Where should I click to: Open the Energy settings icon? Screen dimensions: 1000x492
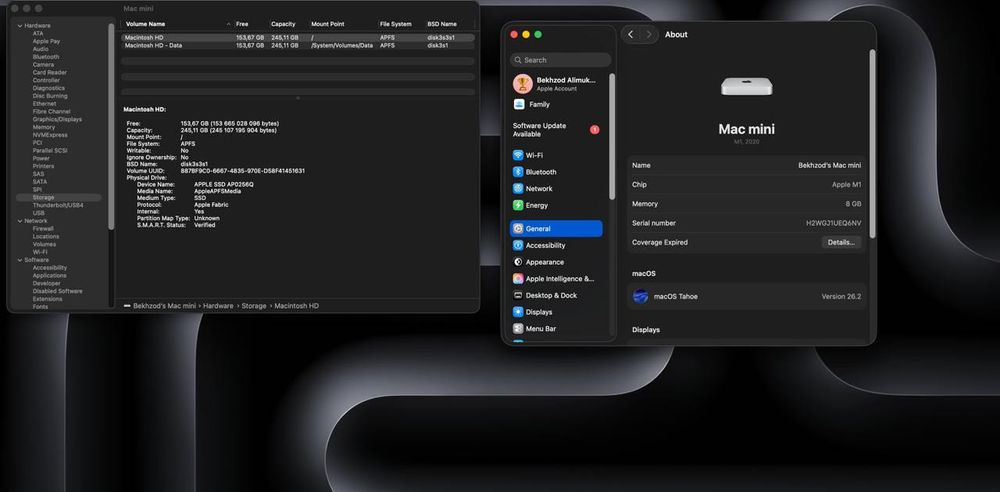coord(518,205)
